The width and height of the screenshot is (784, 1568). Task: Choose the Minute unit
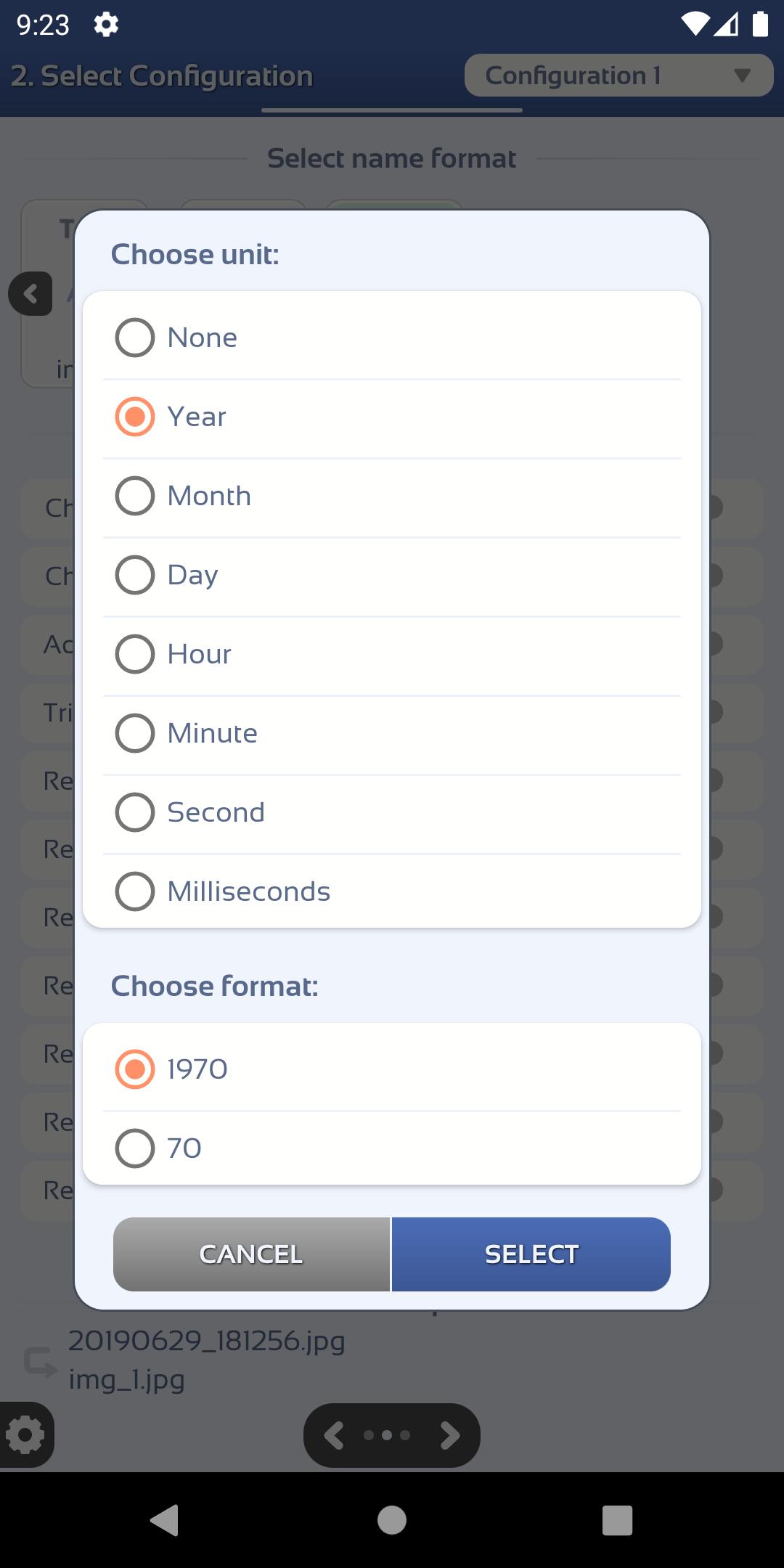click(392, 733)
